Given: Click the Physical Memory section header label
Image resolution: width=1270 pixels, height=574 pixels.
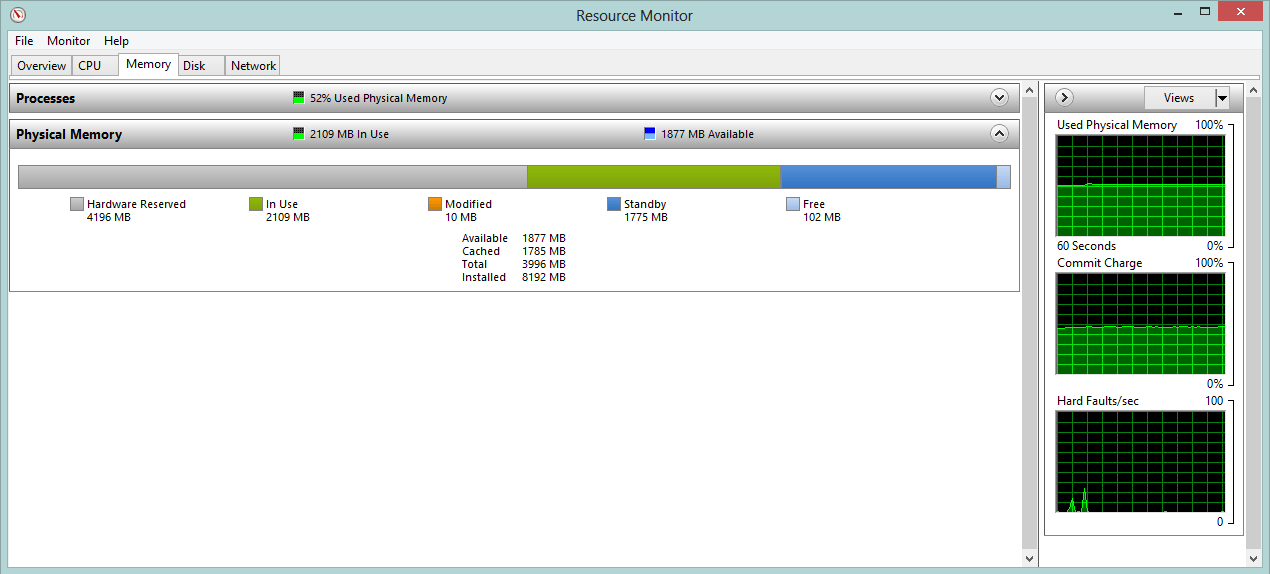Looking at the screenshot, I should pyautogui.click(x=69, y=134).
